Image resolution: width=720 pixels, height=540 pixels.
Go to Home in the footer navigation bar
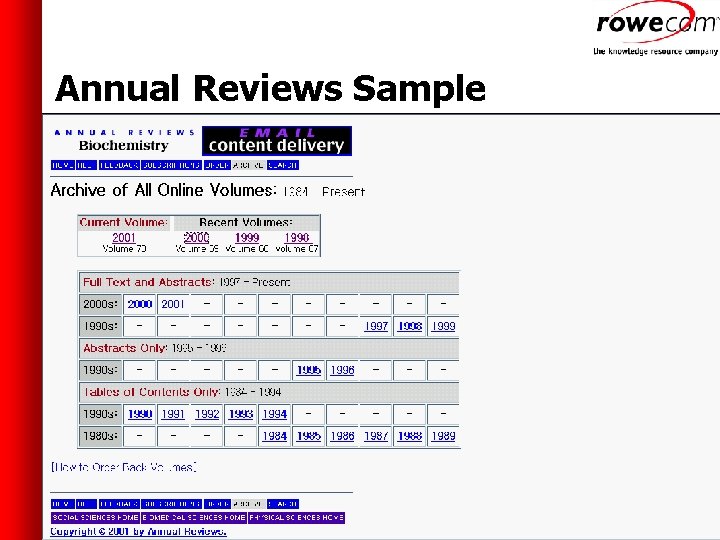click(62, 504)
